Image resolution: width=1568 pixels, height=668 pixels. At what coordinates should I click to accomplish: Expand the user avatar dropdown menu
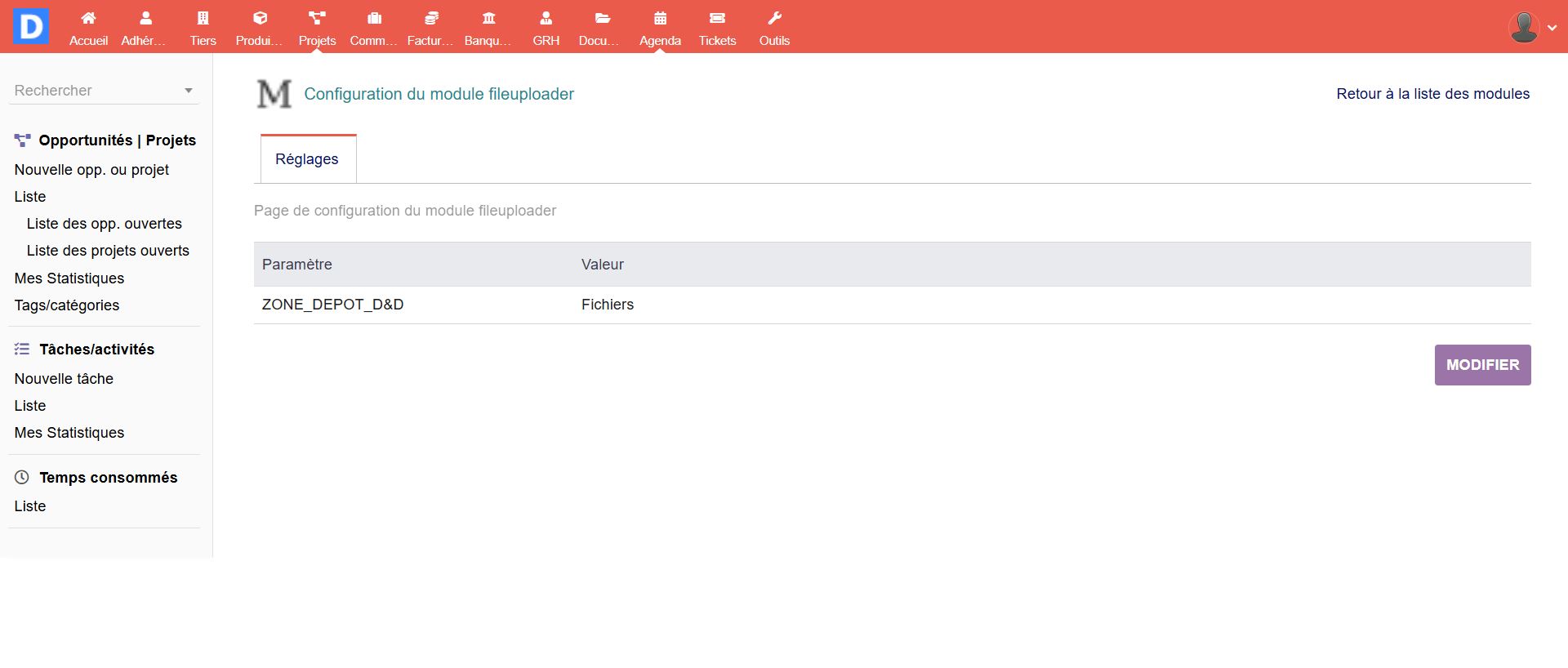pos(1532,27)
